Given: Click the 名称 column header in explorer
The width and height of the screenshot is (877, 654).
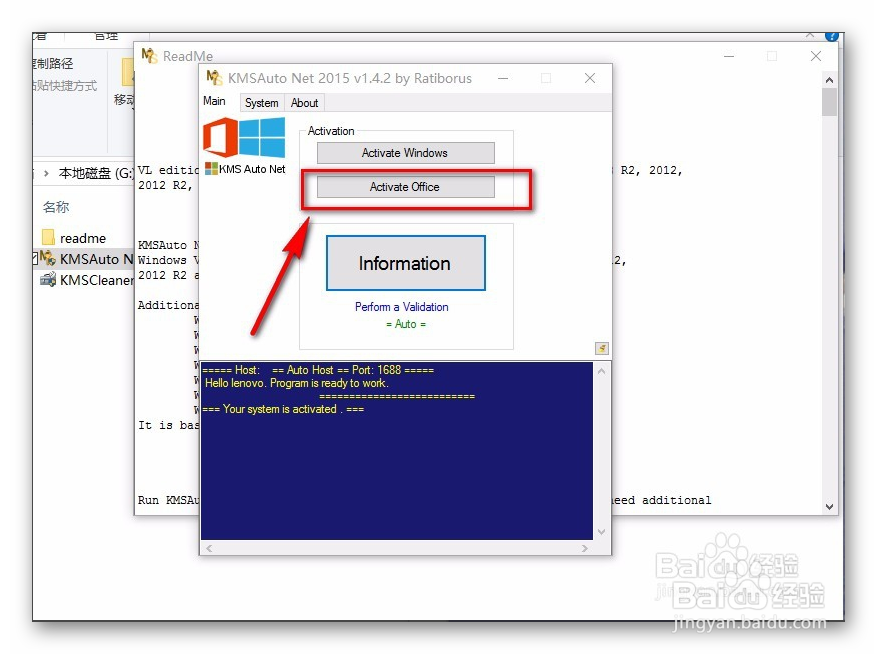Looking at the screenshot, I should (x=56, y=206).
